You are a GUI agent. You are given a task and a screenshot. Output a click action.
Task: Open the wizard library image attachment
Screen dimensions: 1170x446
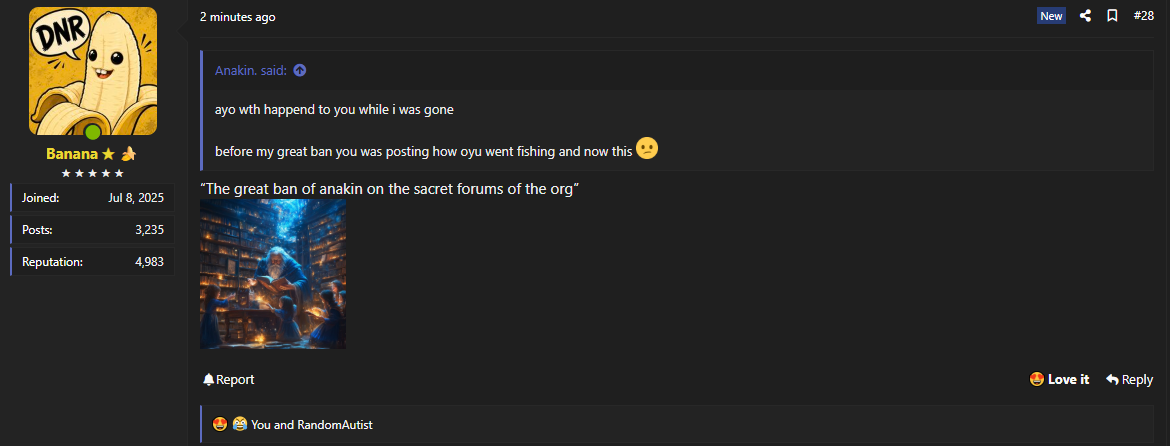pyautogui.click(x=273, y=274)
